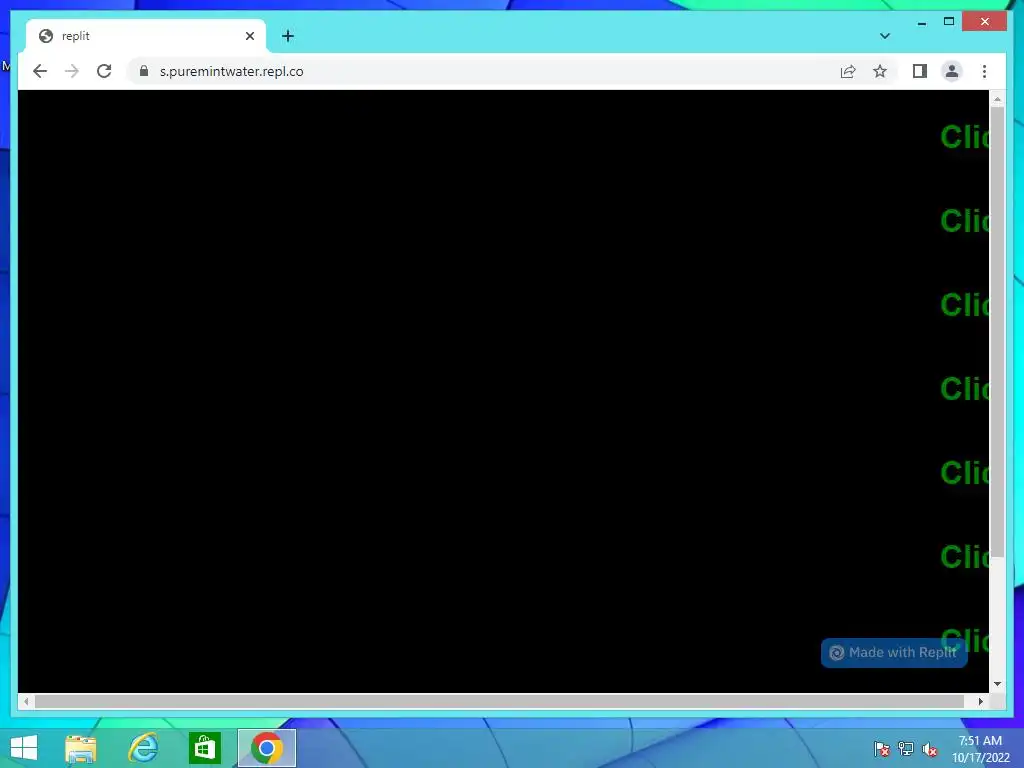
Task: Open the Windows Start menu
Action: pos(24,748)
